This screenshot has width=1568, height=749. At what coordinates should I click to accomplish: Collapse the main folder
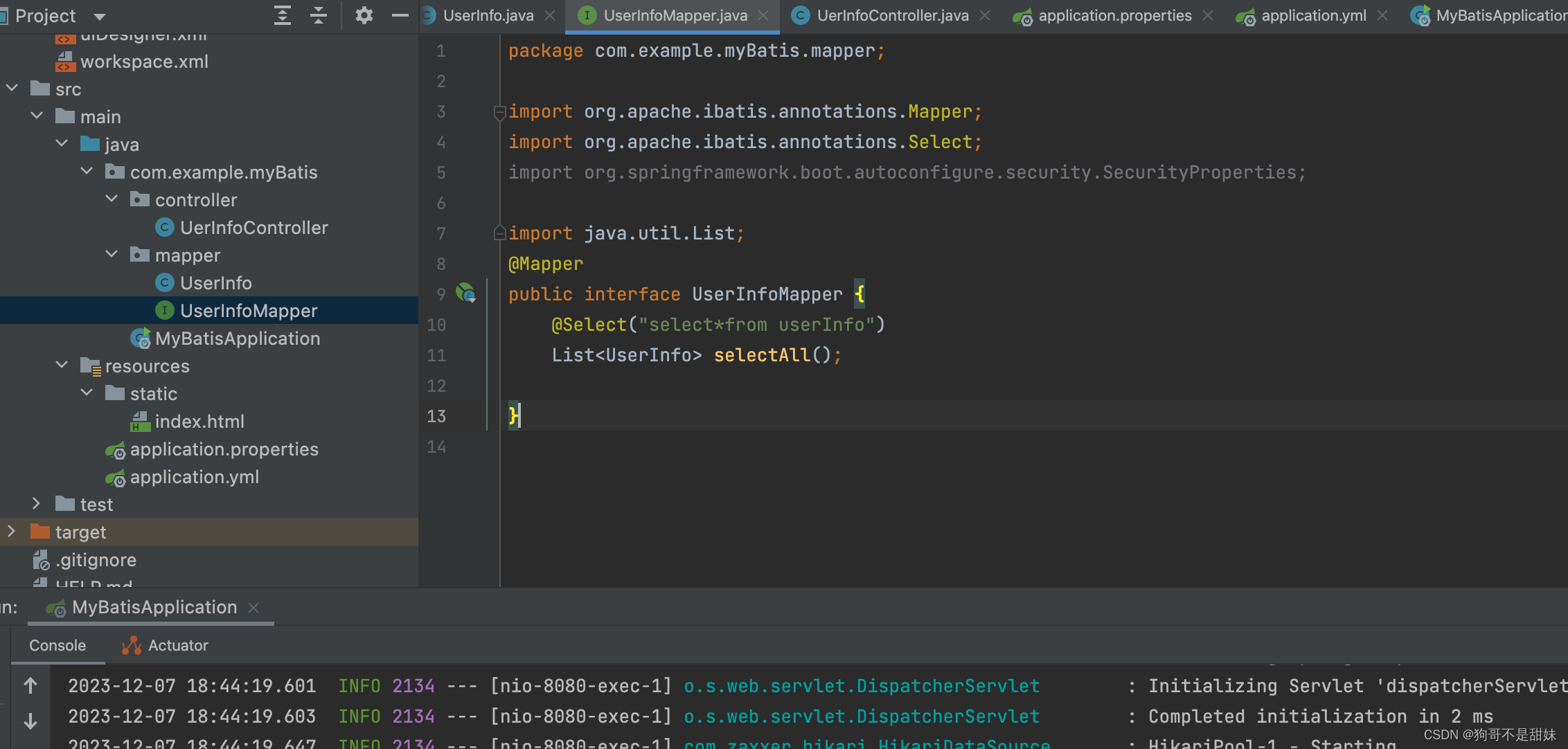(x=37, y=116)
